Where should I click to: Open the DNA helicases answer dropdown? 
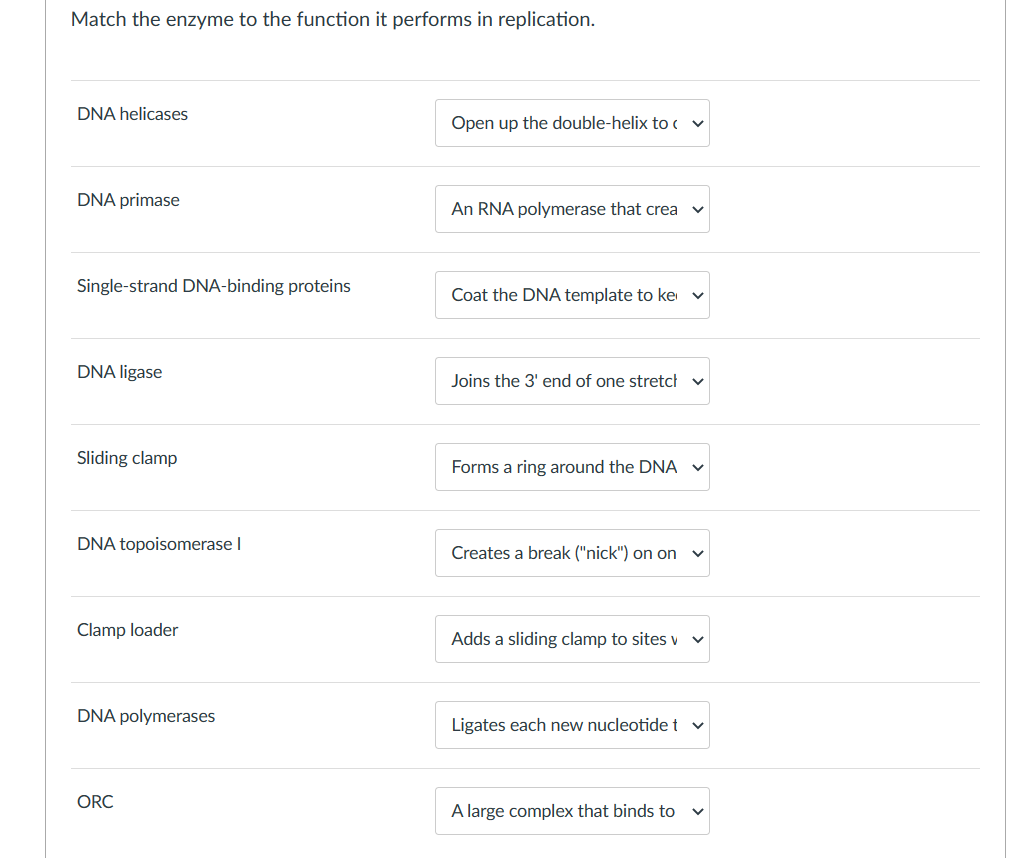pyautogui.click(x=571, y=123)
